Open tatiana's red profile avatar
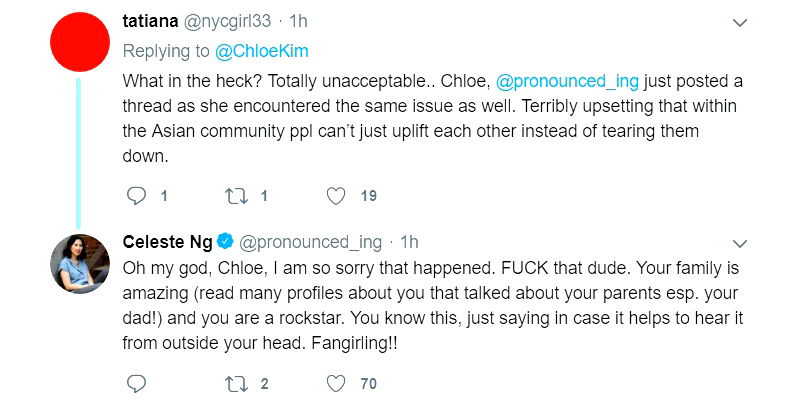This screenshot has height=400, width=800. point(79,43)
